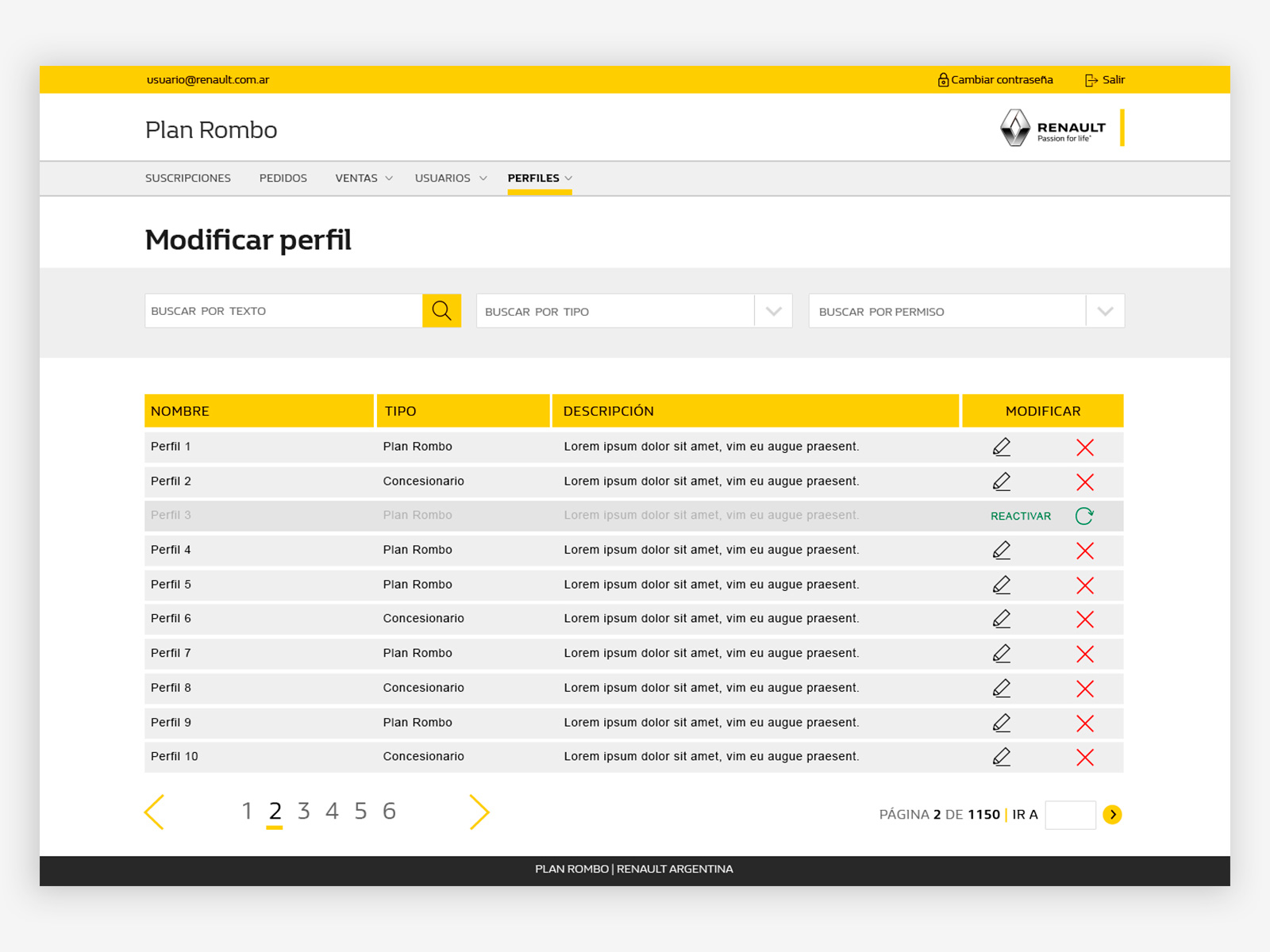
Task: Click the Plan Rombo site title
Action: tap(211, 130)
